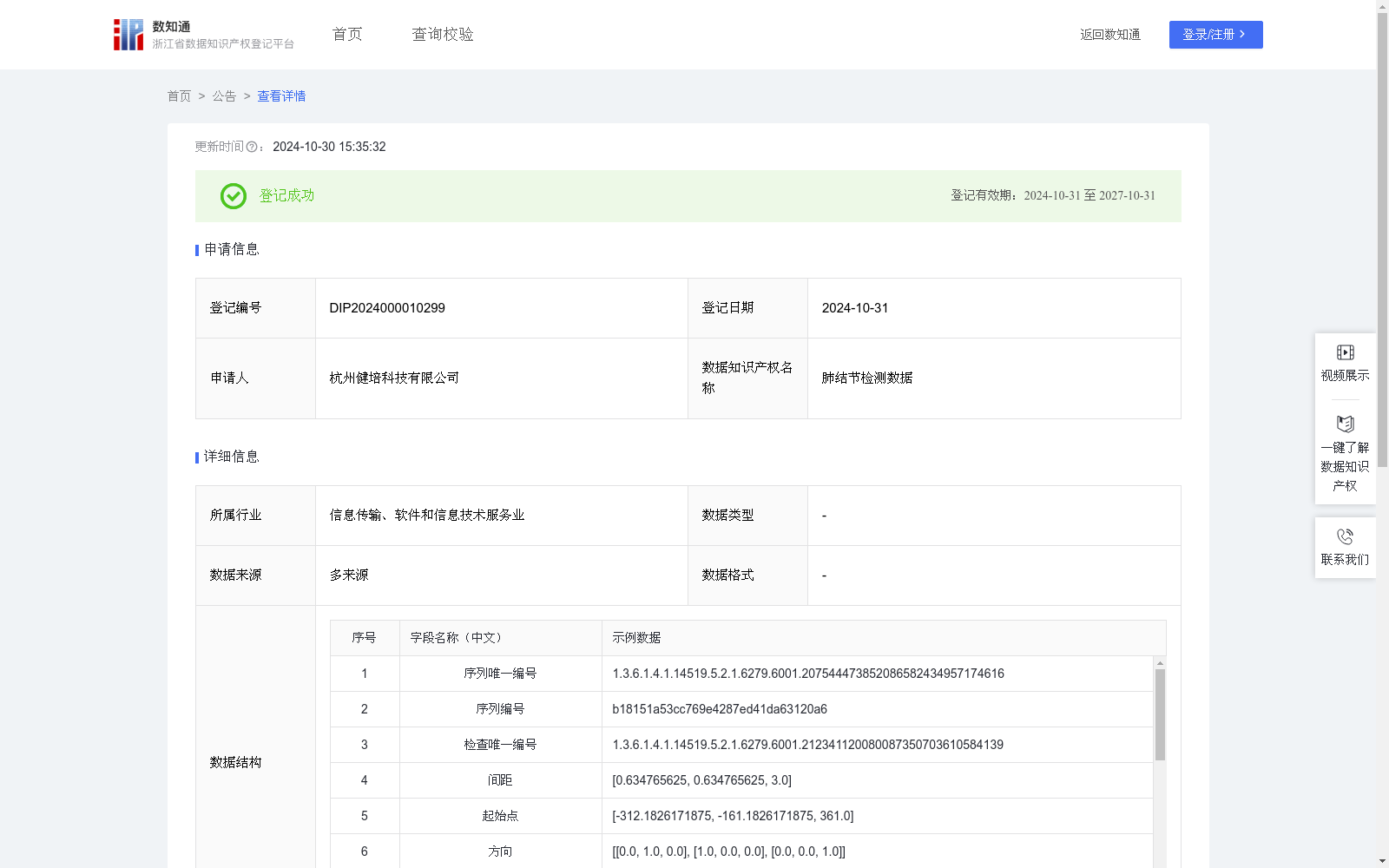
Task: Open the 视频展示 video icon
Action: click(x=1345, y=352)
